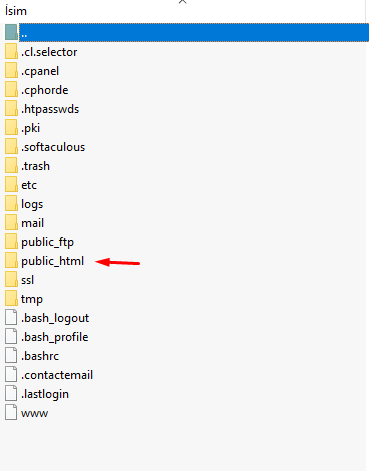
Task: Click the .cpanel folder icon
Action: tap(11, 71)
